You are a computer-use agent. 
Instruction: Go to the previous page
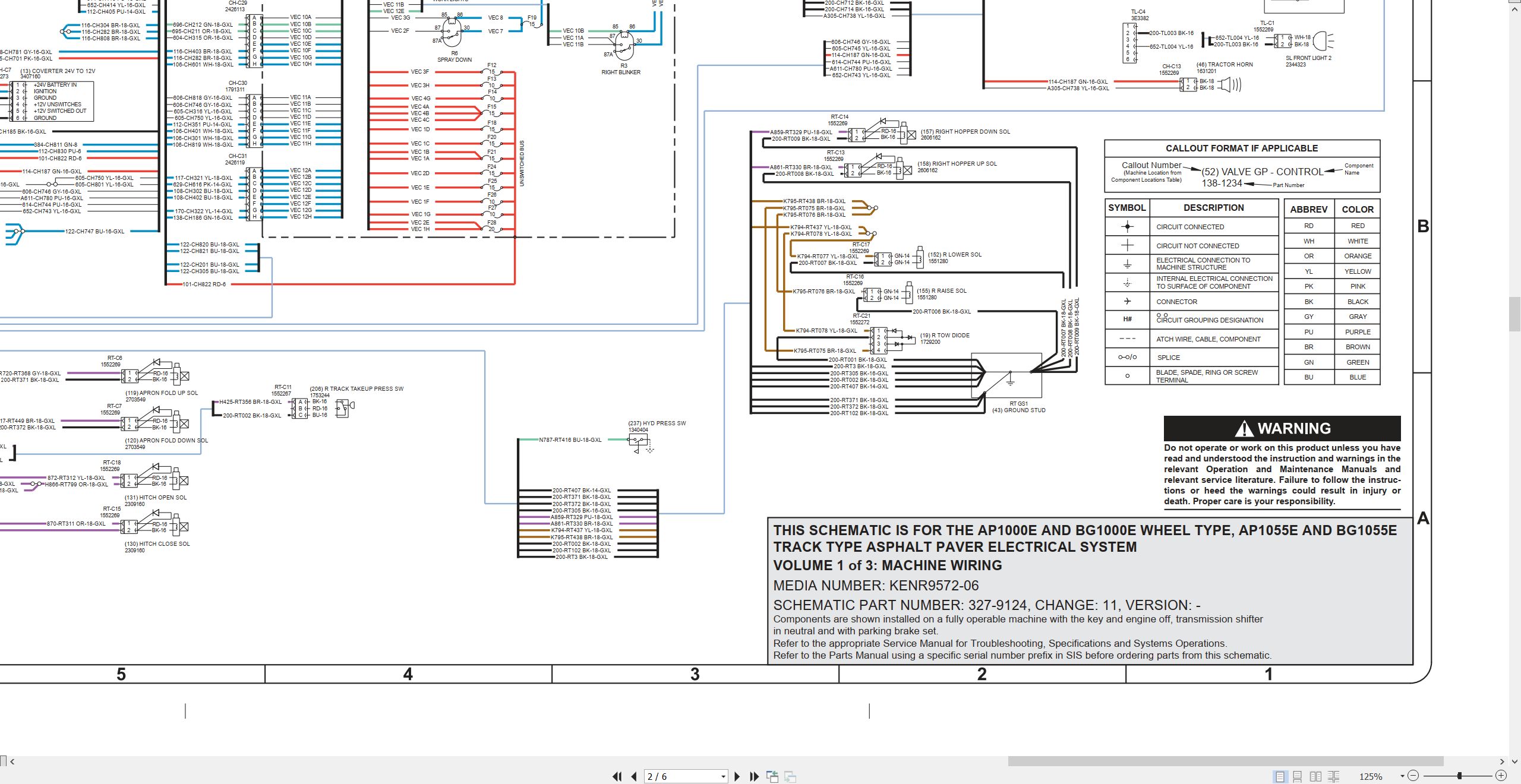pyautogui.click(x=634, y=776)
